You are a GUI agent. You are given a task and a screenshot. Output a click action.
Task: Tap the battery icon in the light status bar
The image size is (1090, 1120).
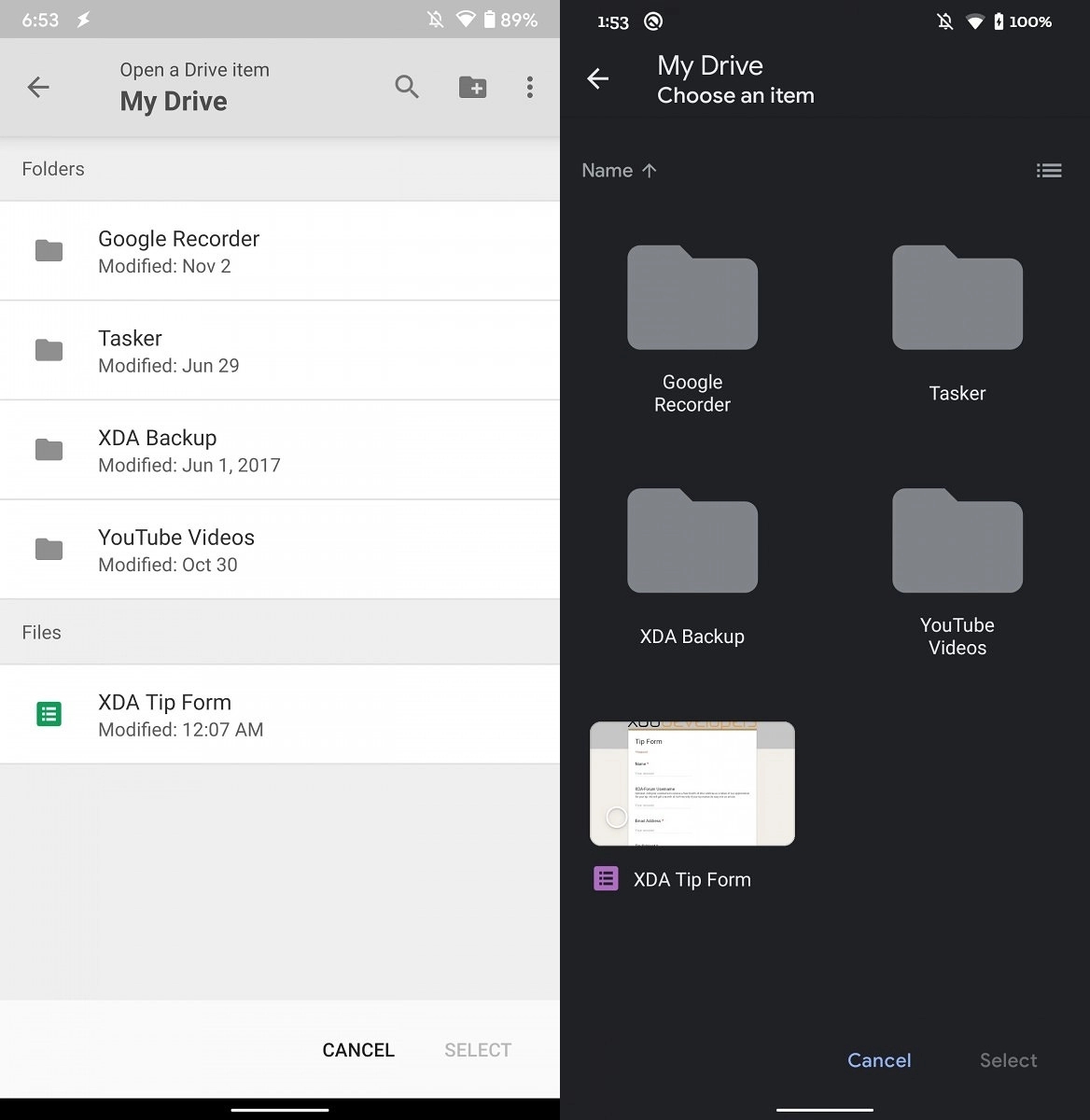coord(489,20)
